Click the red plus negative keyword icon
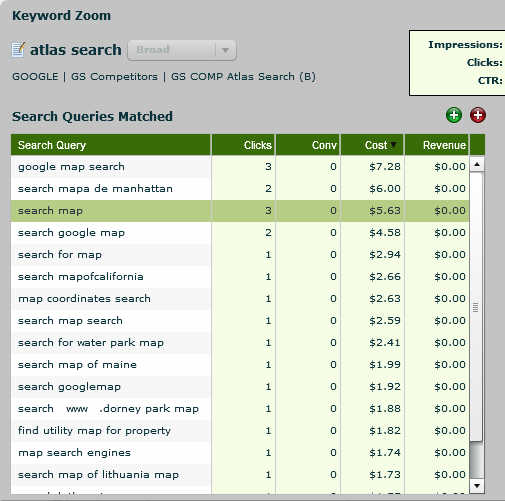This screenshot has width=505, height=501. click(x=478, y=115)
